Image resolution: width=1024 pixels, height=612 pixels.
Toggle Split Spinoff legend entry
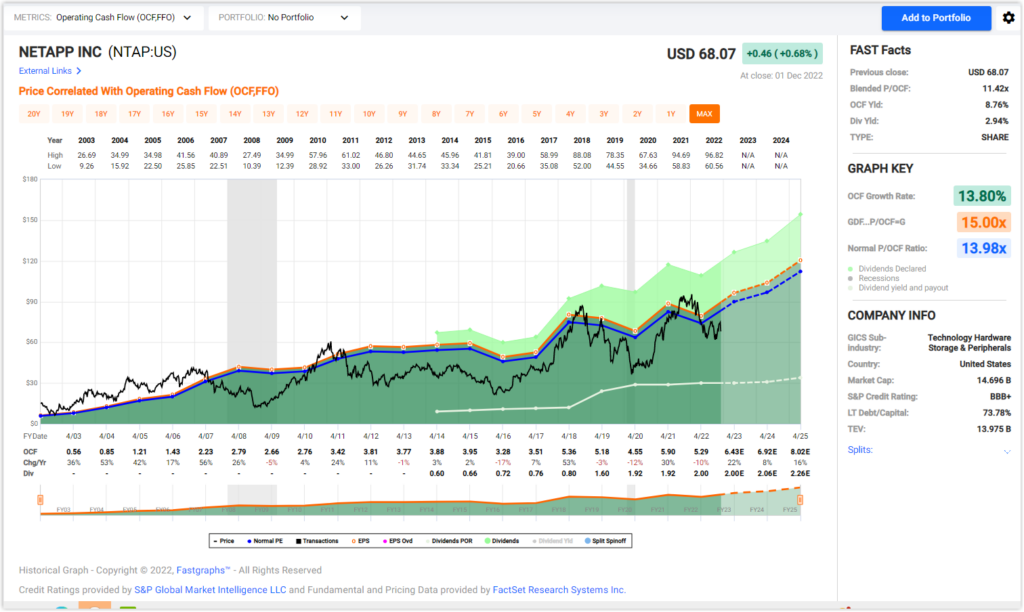pyautogui.click(x=605, y=541)
